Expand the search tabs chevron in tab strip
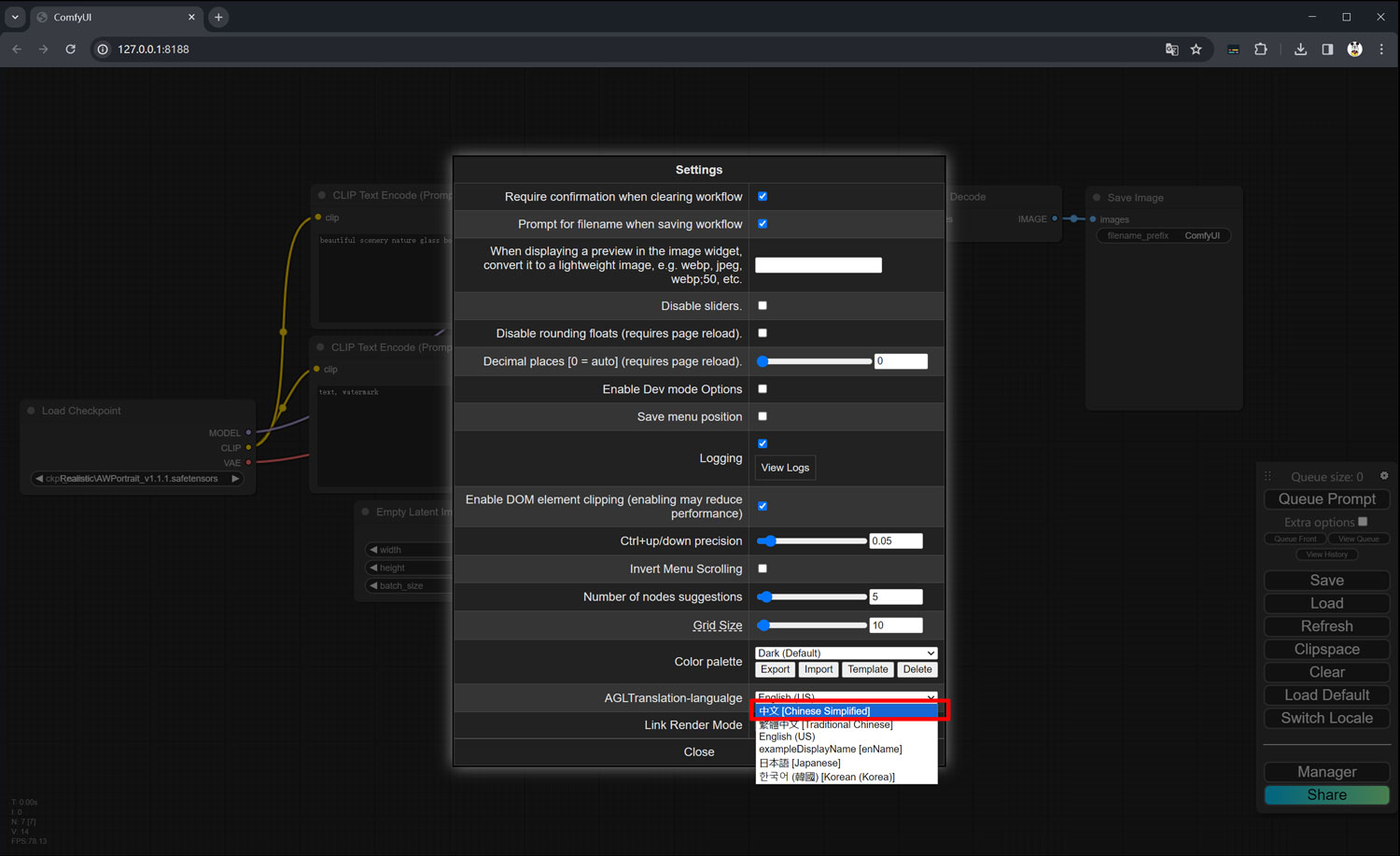1400x856 pixels. tap(15, 17)
